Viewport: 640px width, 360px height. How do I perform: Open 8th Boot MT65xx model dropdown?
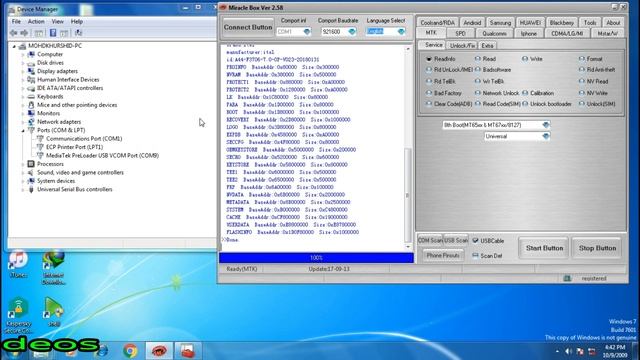tap(546, 125)
